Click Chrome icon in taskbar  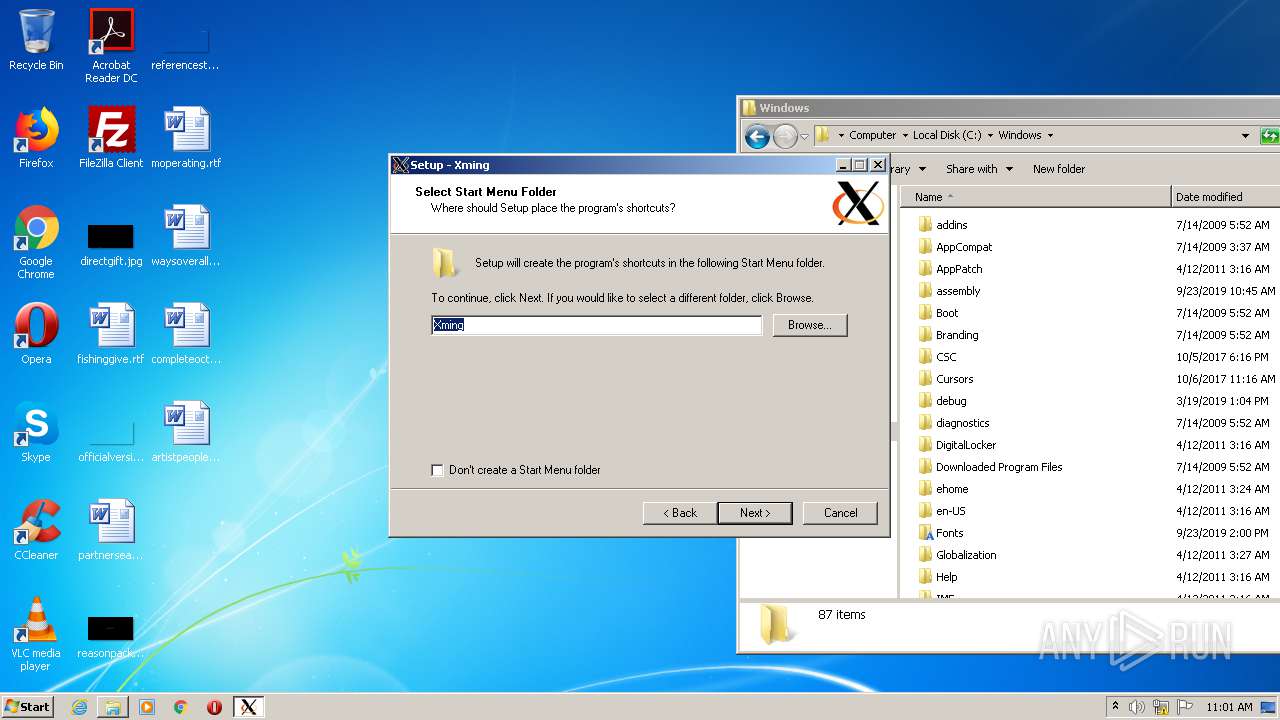click(x=181, y=707)
